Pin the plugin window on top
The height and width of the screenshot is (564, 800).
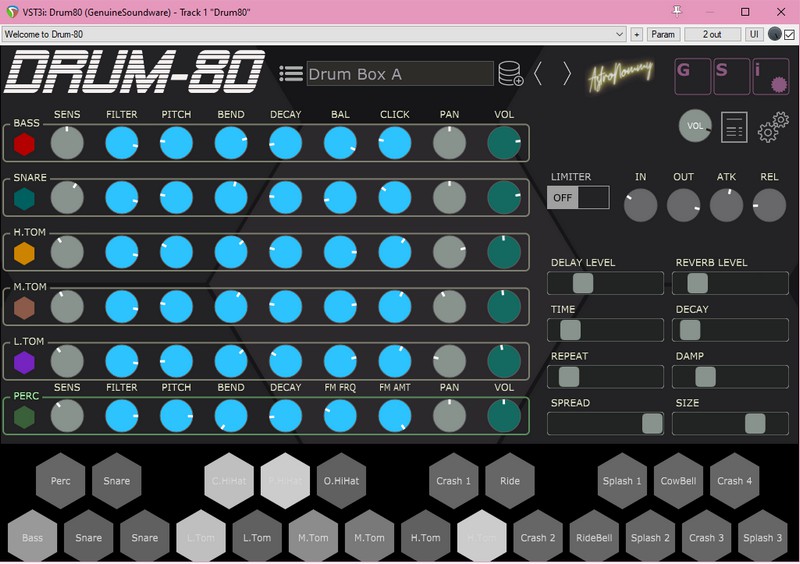pos(677,11)
